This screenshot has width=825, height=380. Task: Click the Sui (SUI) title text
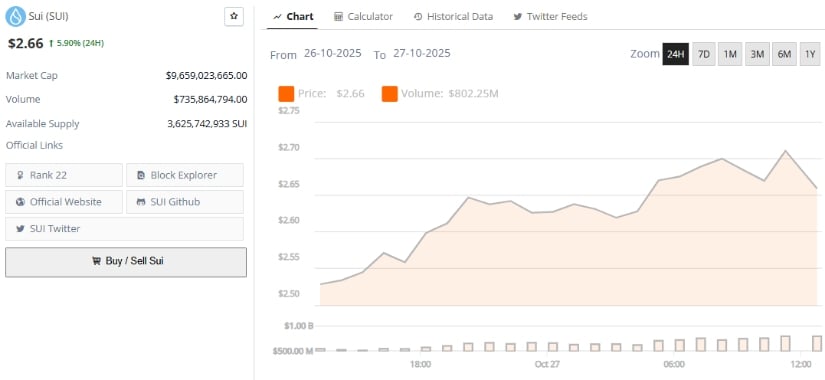[48, 16]
